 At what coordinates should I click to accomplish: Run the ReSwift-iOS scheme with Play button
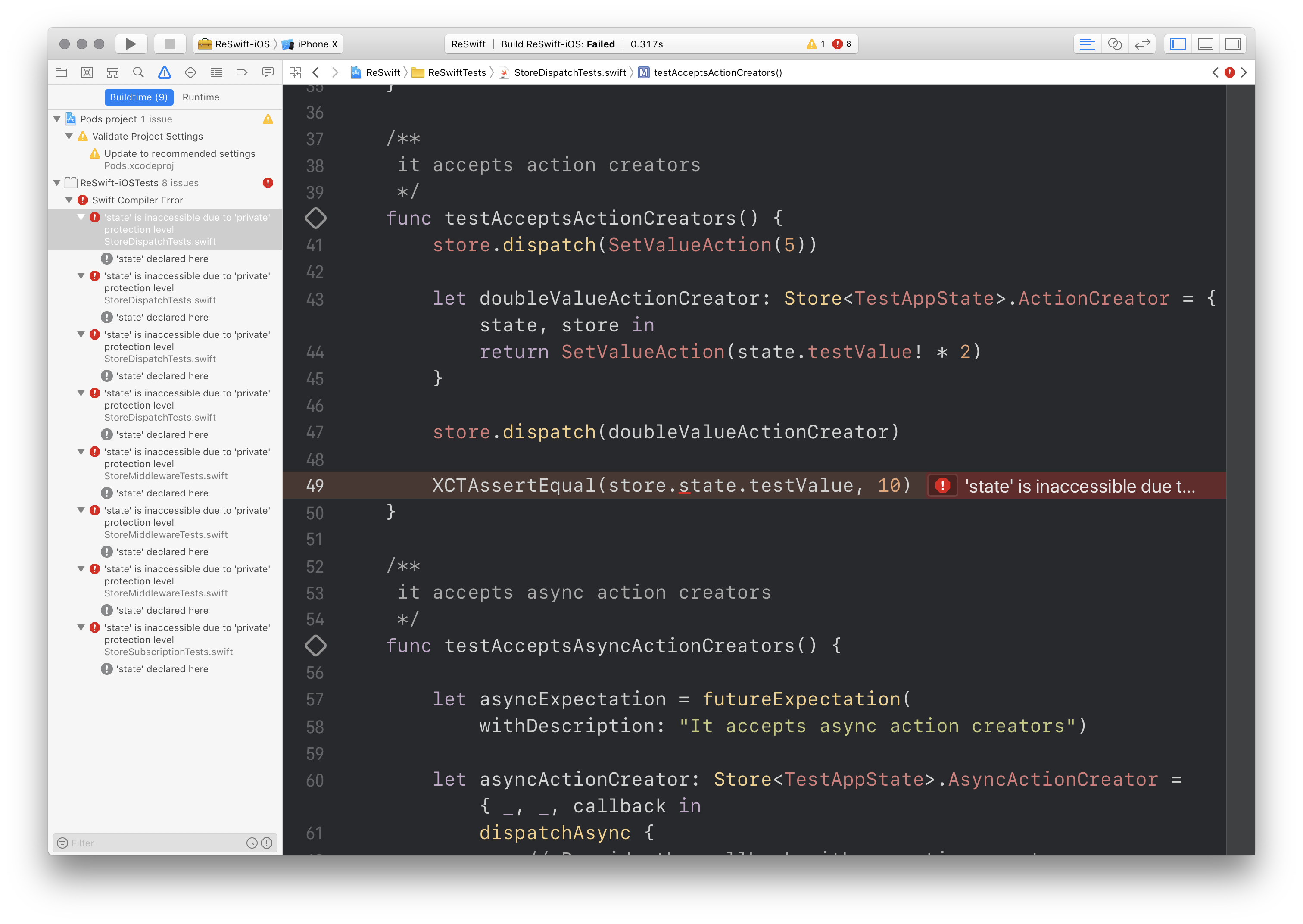pyautogui.click(x=131, y=44)
